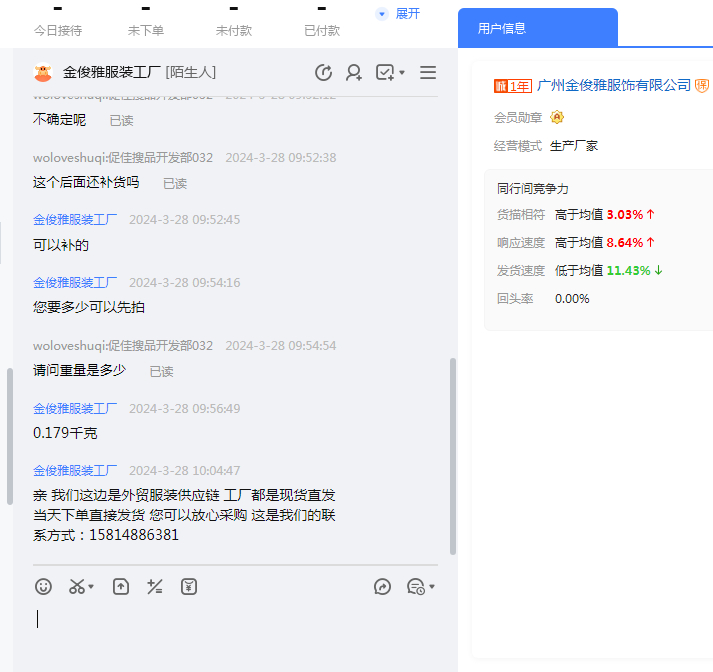
Task: Expand the screenshot scissors dropdown arrow
Action: (92, 587)
